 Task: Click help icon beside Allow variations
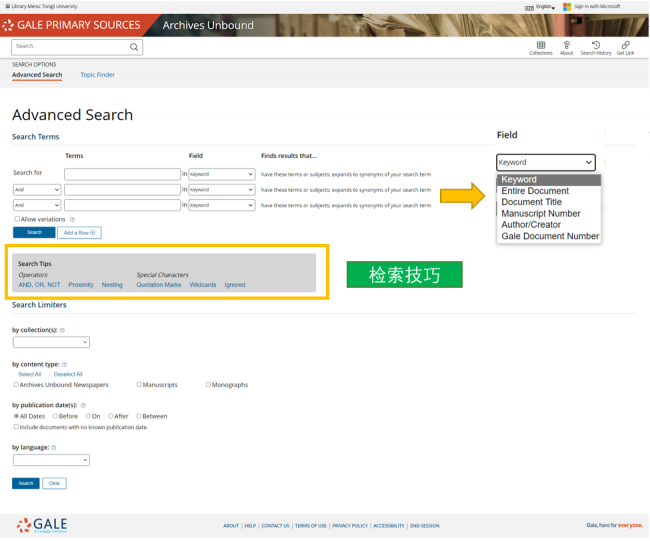(x=72, y=219)
